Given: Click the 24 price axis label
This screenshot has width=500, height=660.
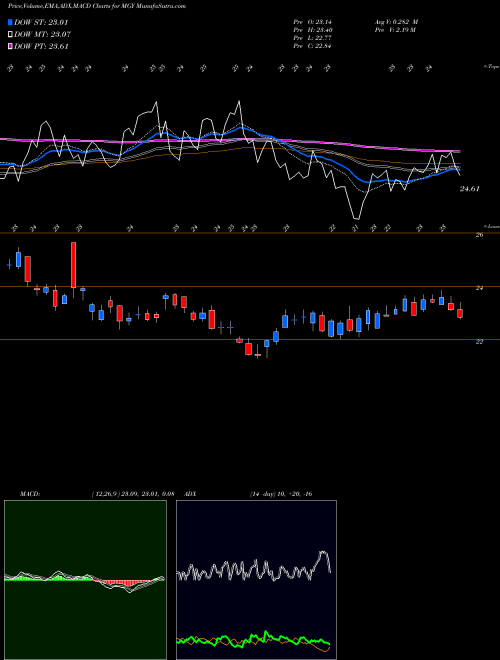Looking at the screenshot, I should tap(479, 288).
